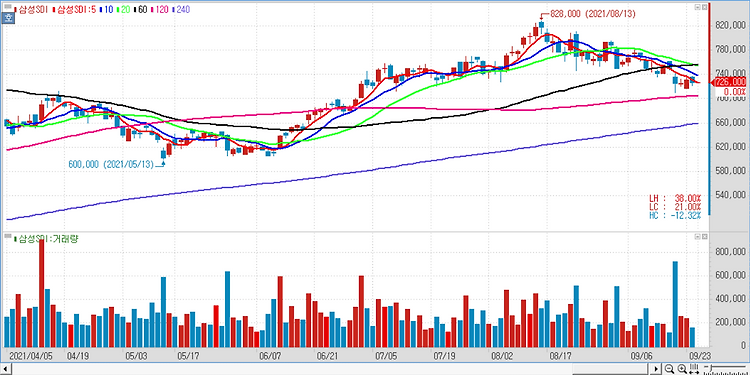The width and height of the screenshot is (750, 375).
Task: Click the 780,000 price axis label
Action: (x=731, y=50)
